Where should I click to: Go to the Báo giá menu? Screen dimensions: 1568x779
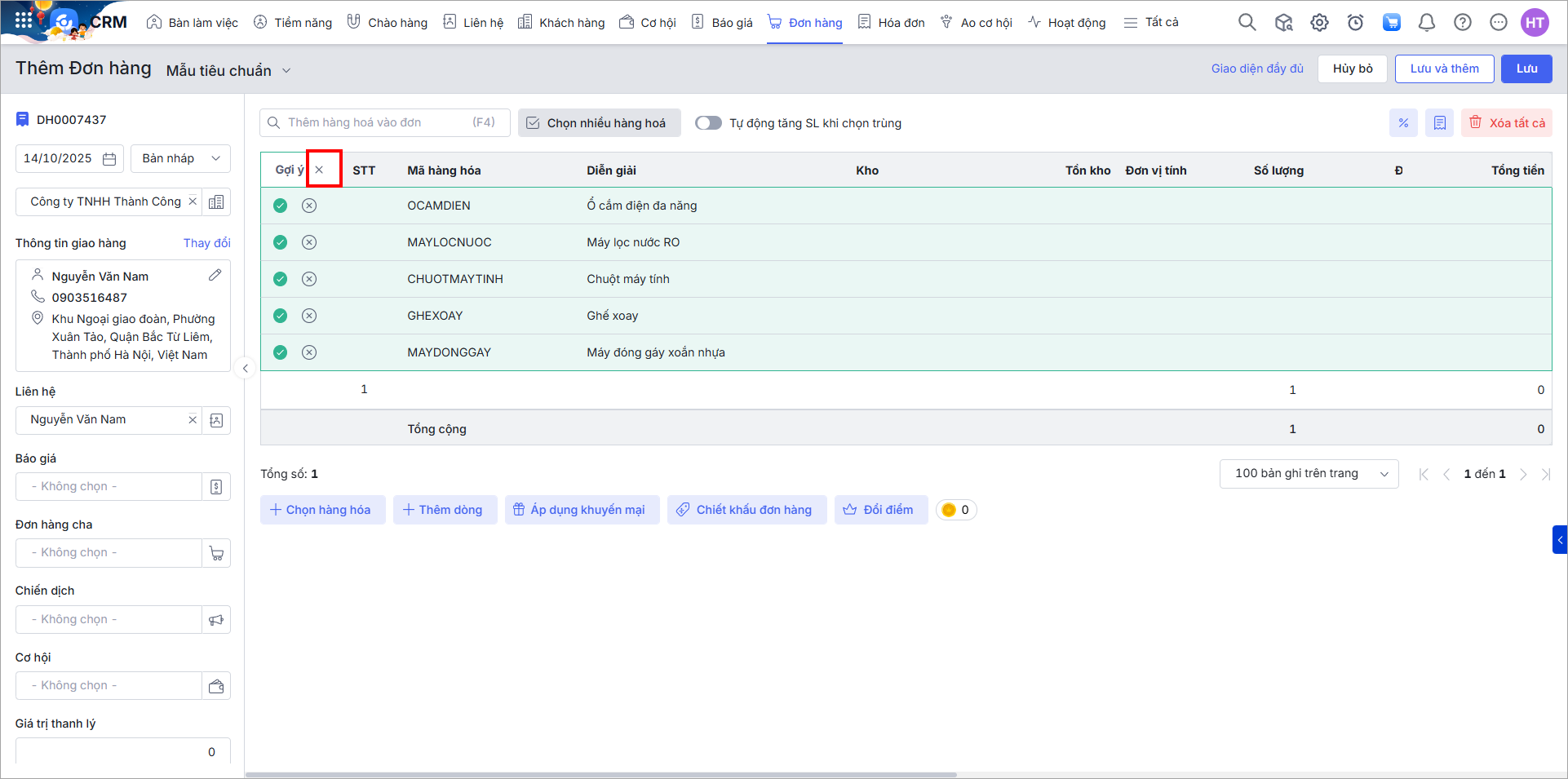click(722, 23)
